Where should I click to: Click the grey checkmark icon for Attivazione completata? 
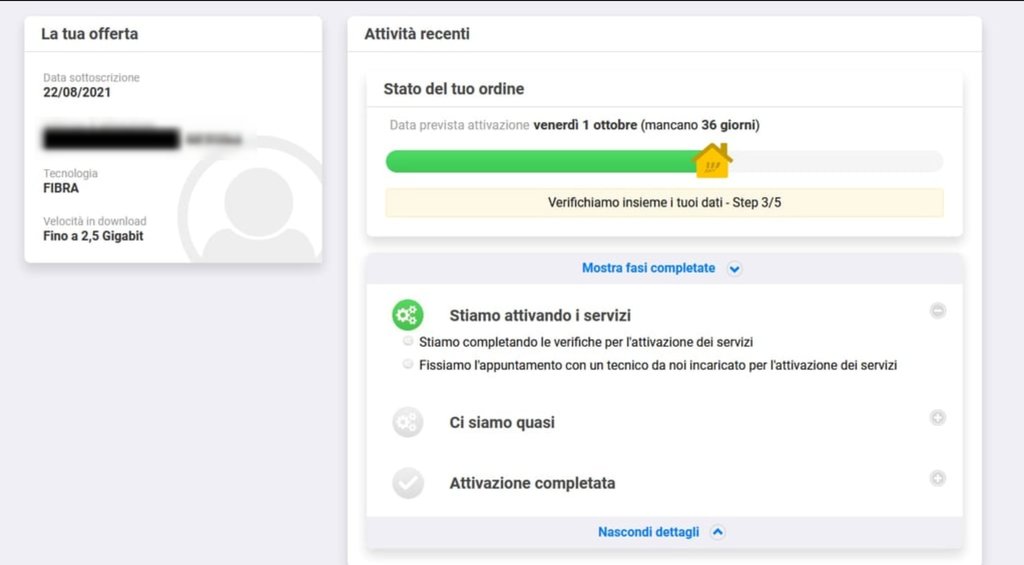tap(408, 483)
